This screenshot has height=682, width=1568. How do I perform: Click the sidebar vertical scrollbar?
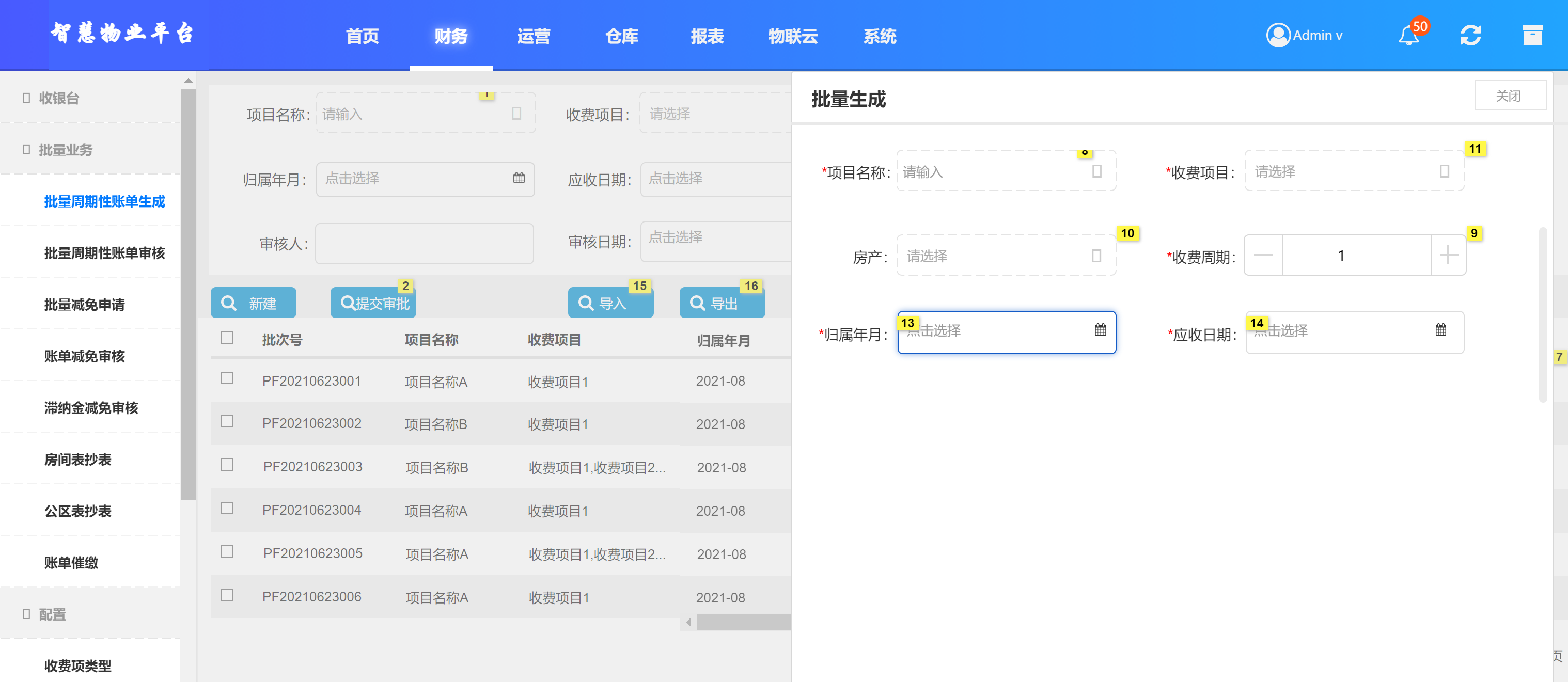coord(188,294)
